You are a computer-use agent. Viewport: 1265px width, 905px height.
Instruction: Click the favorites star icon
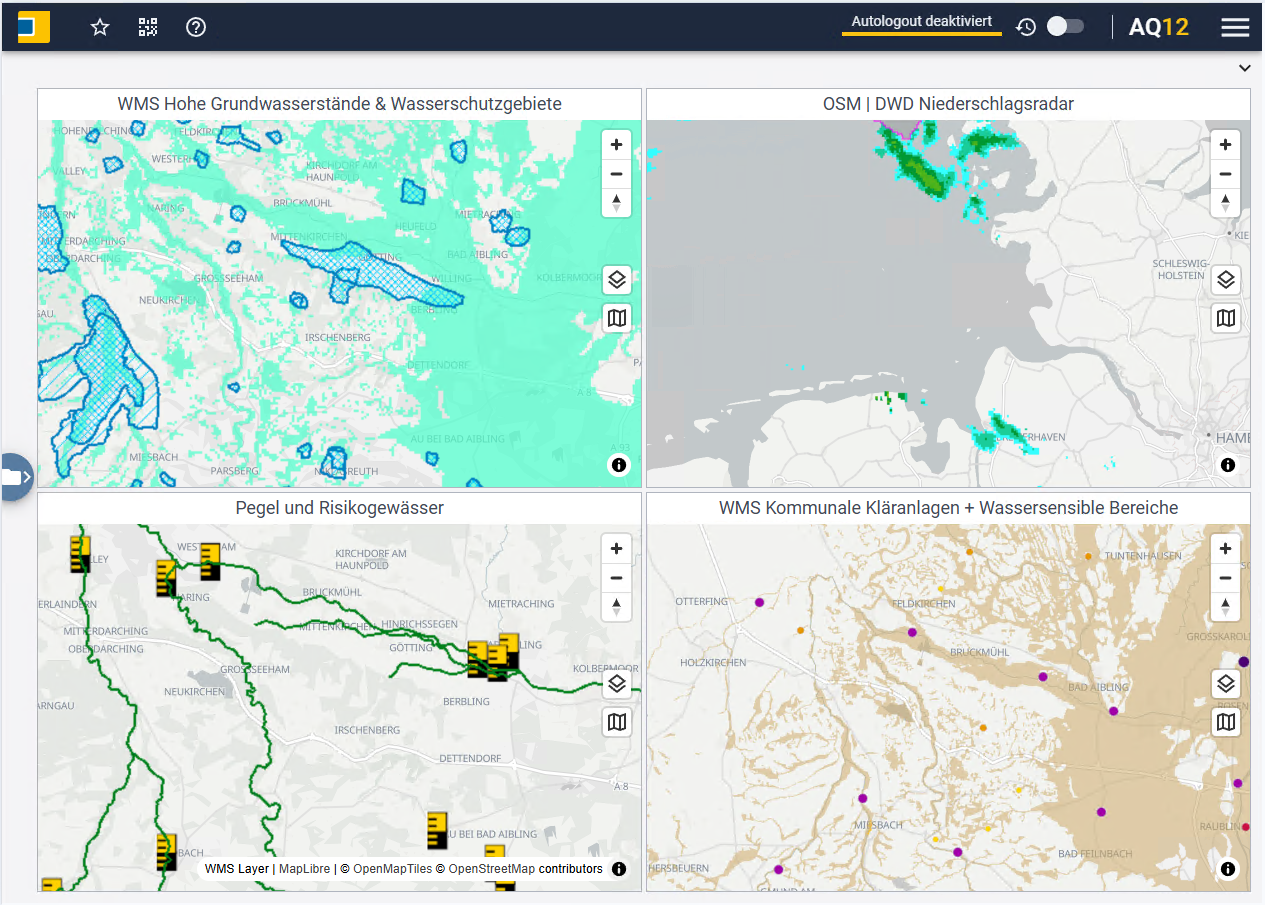(x=100, y=27)
